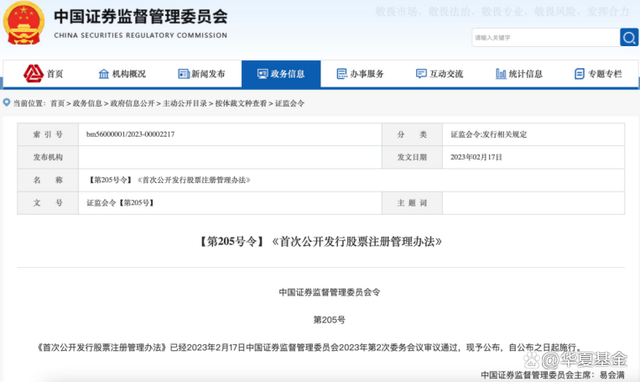Image resolution: width=640 pixels, height=382 pixels.
Task: Open the 办事服务 tab
Action: [x=360, y=74]
